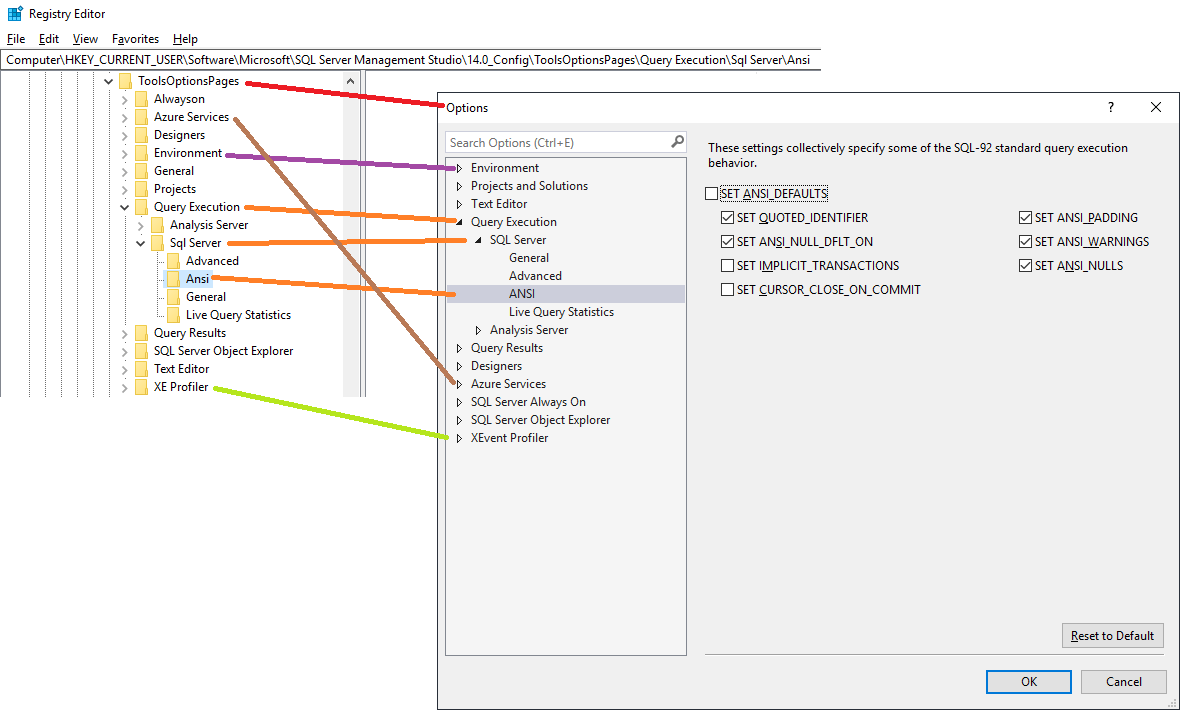1192x717 pixels.
Task: Select General under SQL Server in Options
Action: click(x=529, y=258)
